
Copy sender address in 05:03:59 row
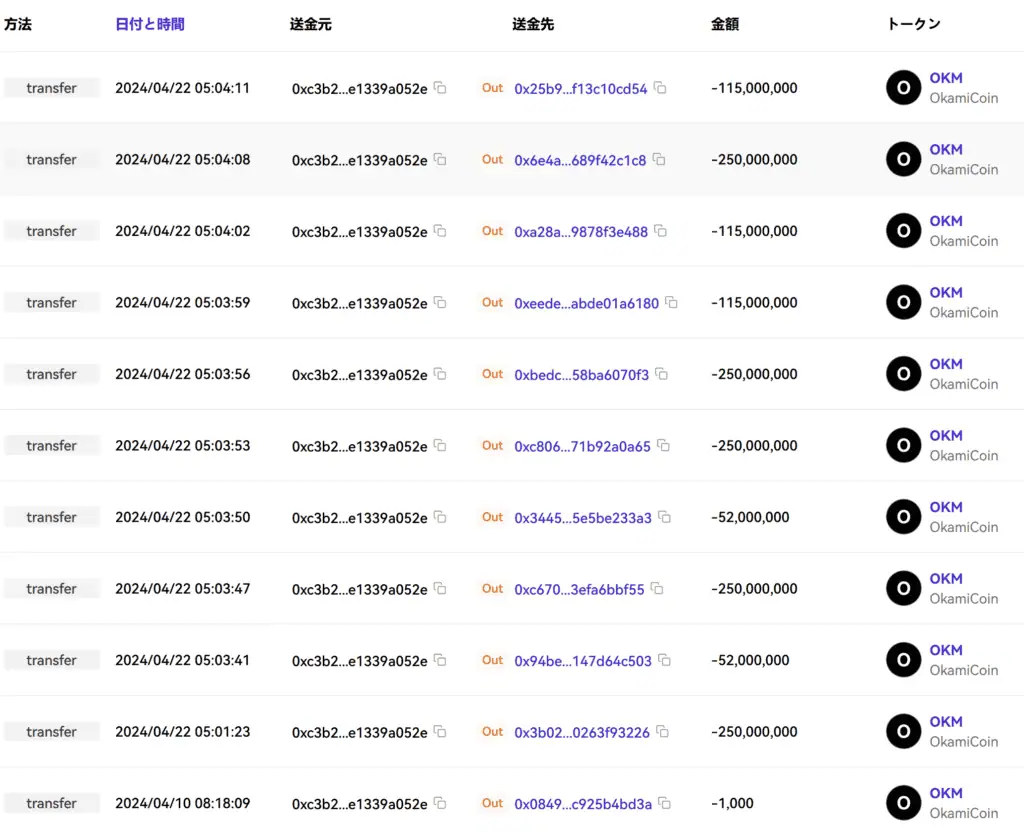(x=440, y=302)
